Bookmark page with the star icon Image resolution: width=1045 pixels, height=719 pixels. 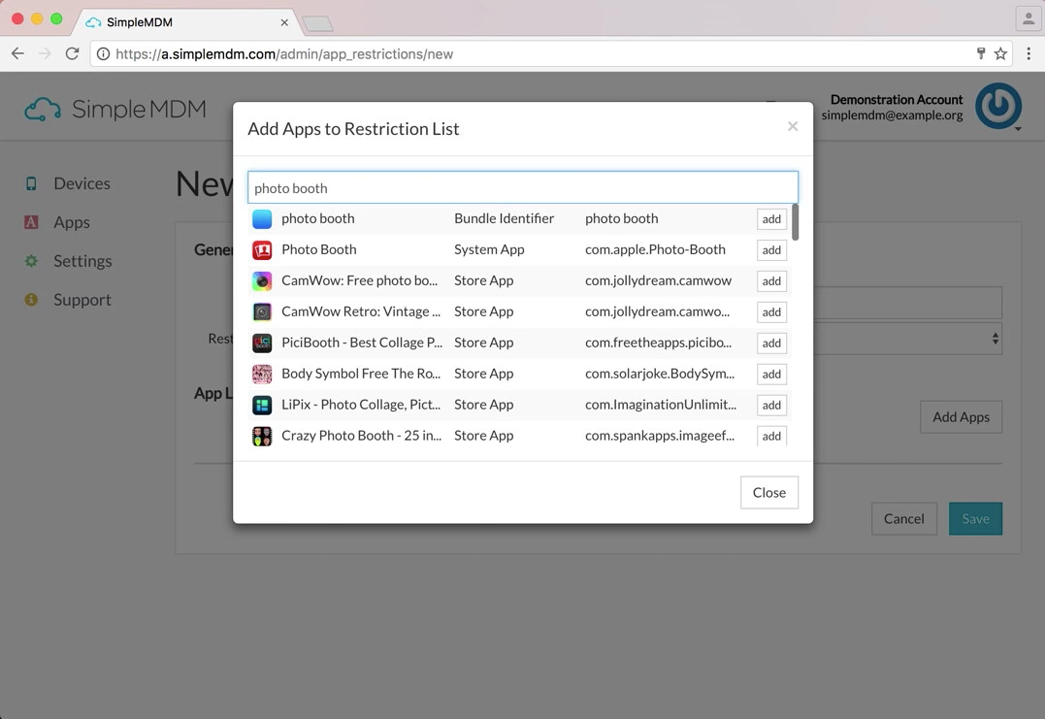1000,54
